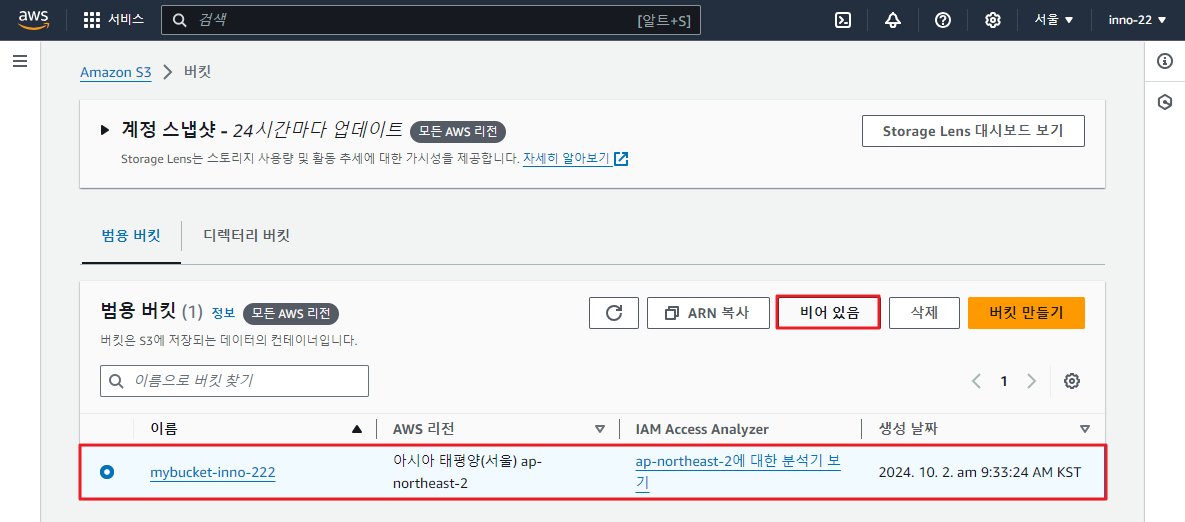1185x522 pixels.
Task: Open the 서울 region dropdown
Action: (x=1054, y=20)
